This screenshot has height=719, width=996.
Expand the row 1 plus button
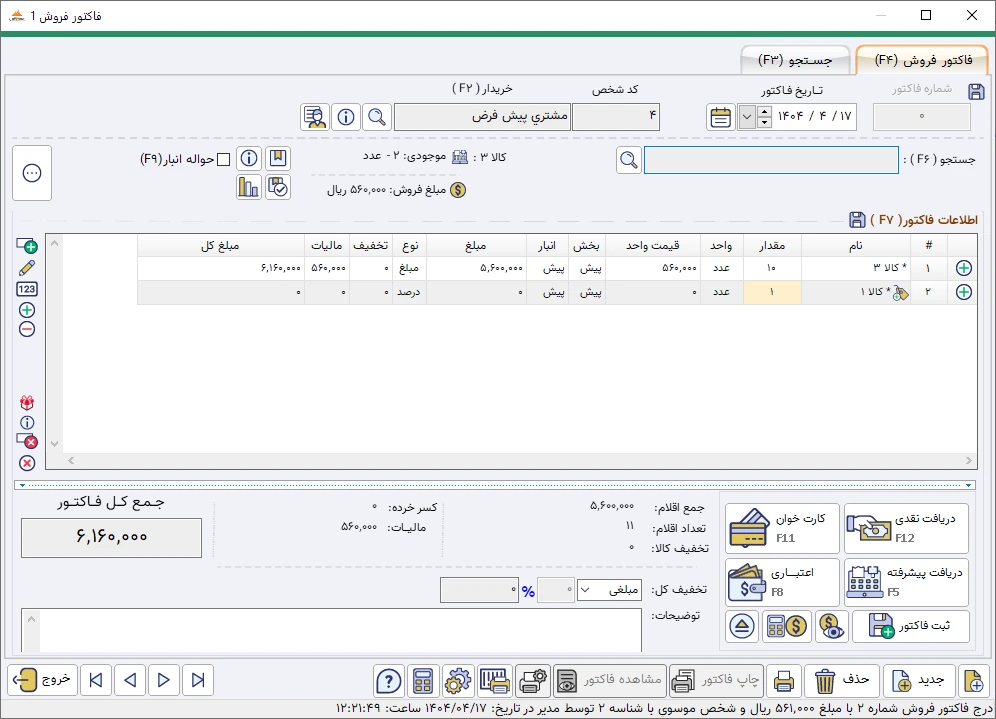(x=964, y=268)
